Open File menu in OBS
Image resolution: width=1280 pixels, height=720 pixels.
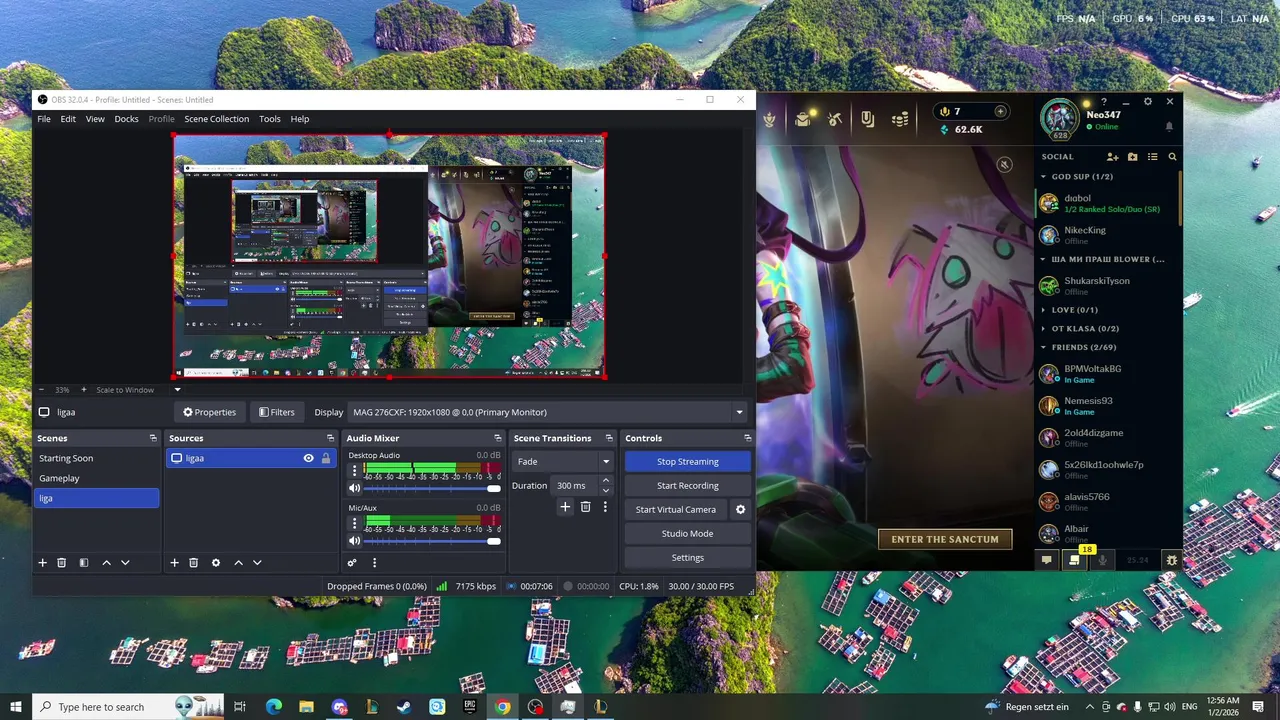coord(44,119)
